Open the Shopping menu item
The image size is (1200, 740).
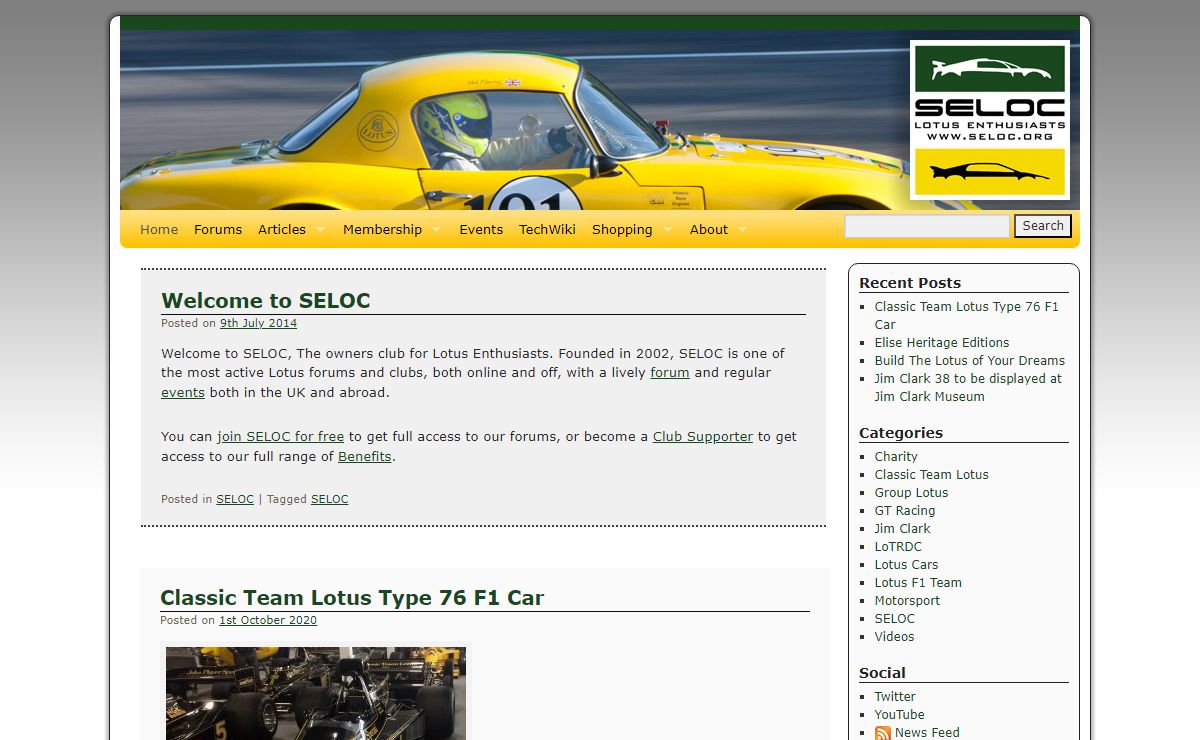(622, 229)
